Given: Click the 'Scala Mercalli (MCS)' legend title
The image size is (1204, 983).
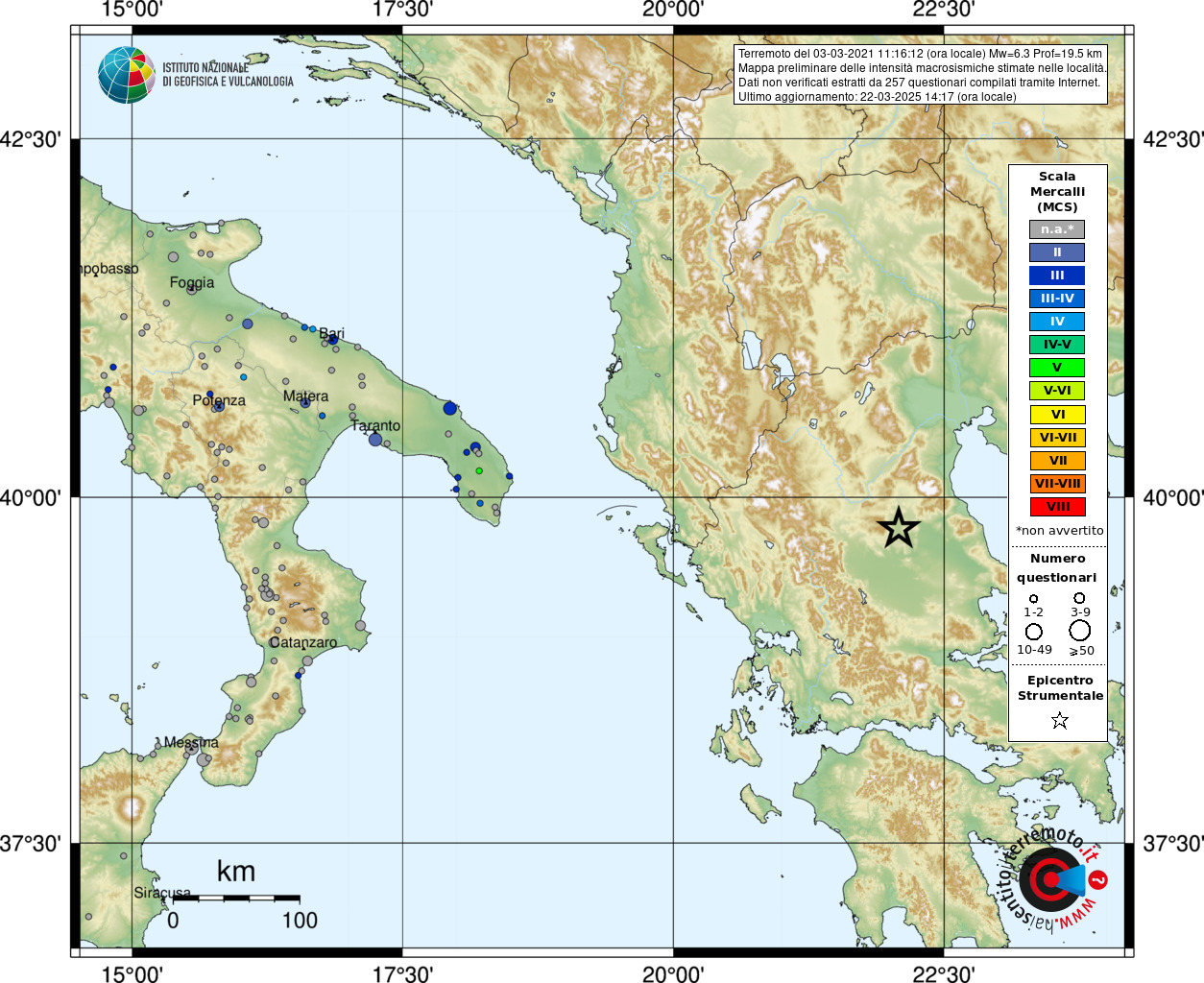Looking at the screenshot, I should click(1057, 191).
